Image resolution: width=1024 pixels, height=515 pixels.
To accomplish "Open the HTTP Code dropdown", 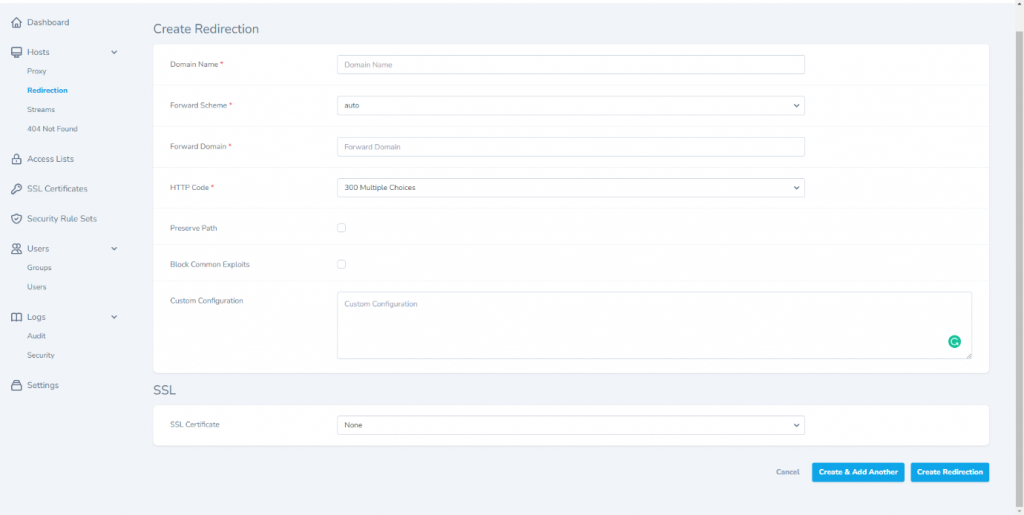I will [x=570, y=187].
